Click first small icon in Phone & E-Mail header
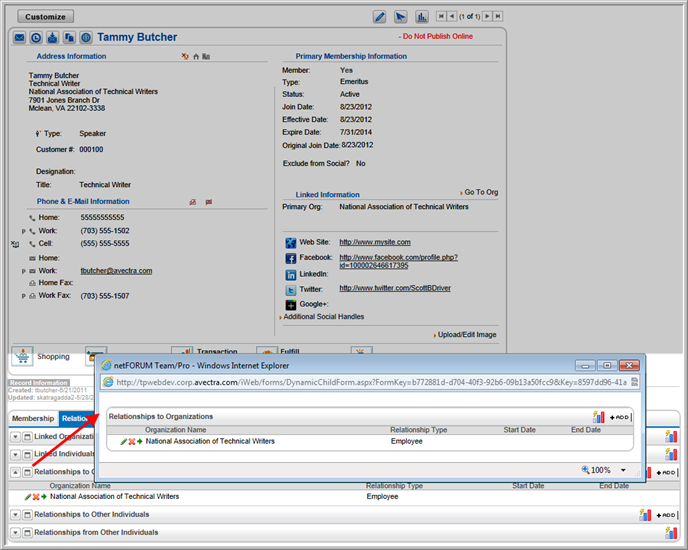 pyautogui.click(x=193, y=202)
